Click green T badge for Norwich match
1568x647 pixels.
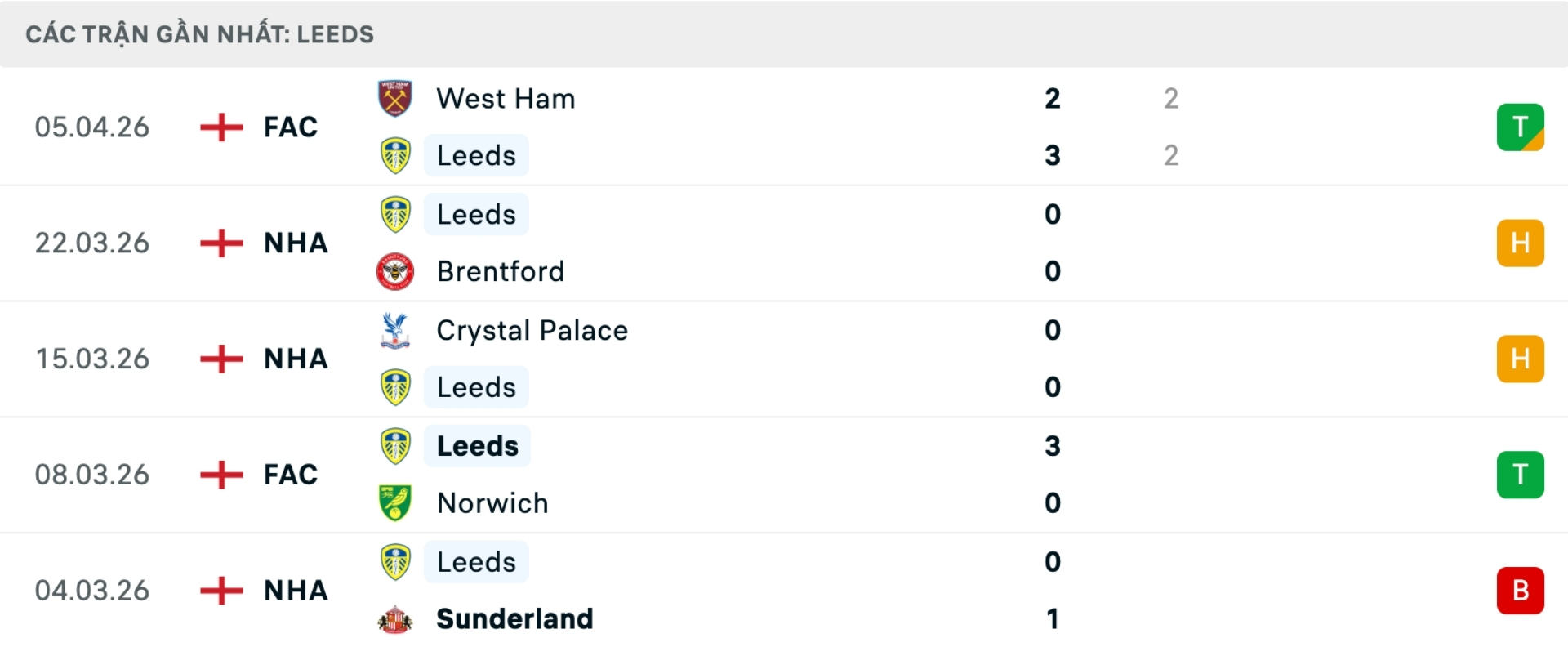click(1520, 475)
